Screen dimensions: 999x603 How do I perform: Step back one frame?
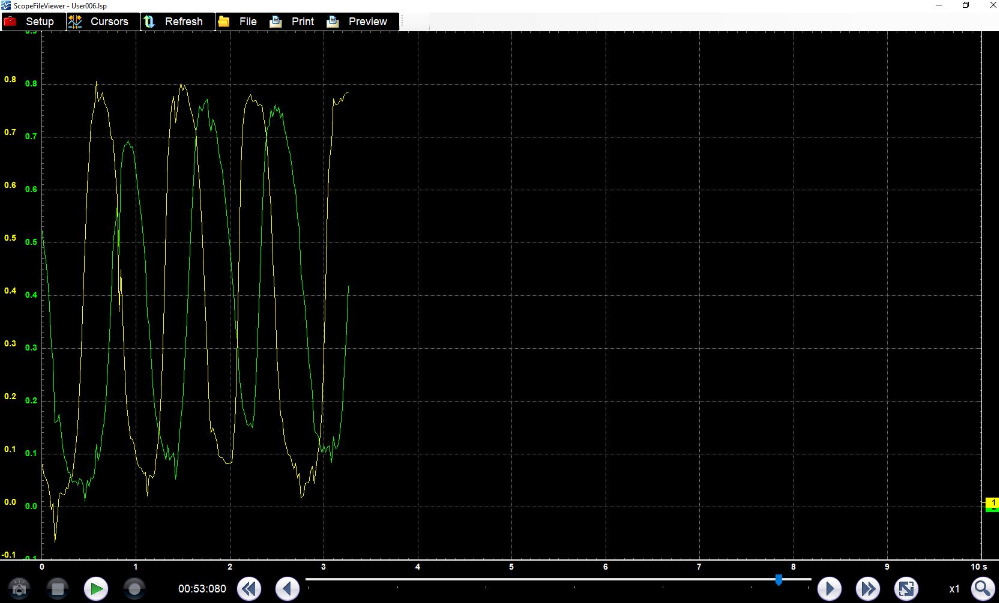(x=287, y=589)
